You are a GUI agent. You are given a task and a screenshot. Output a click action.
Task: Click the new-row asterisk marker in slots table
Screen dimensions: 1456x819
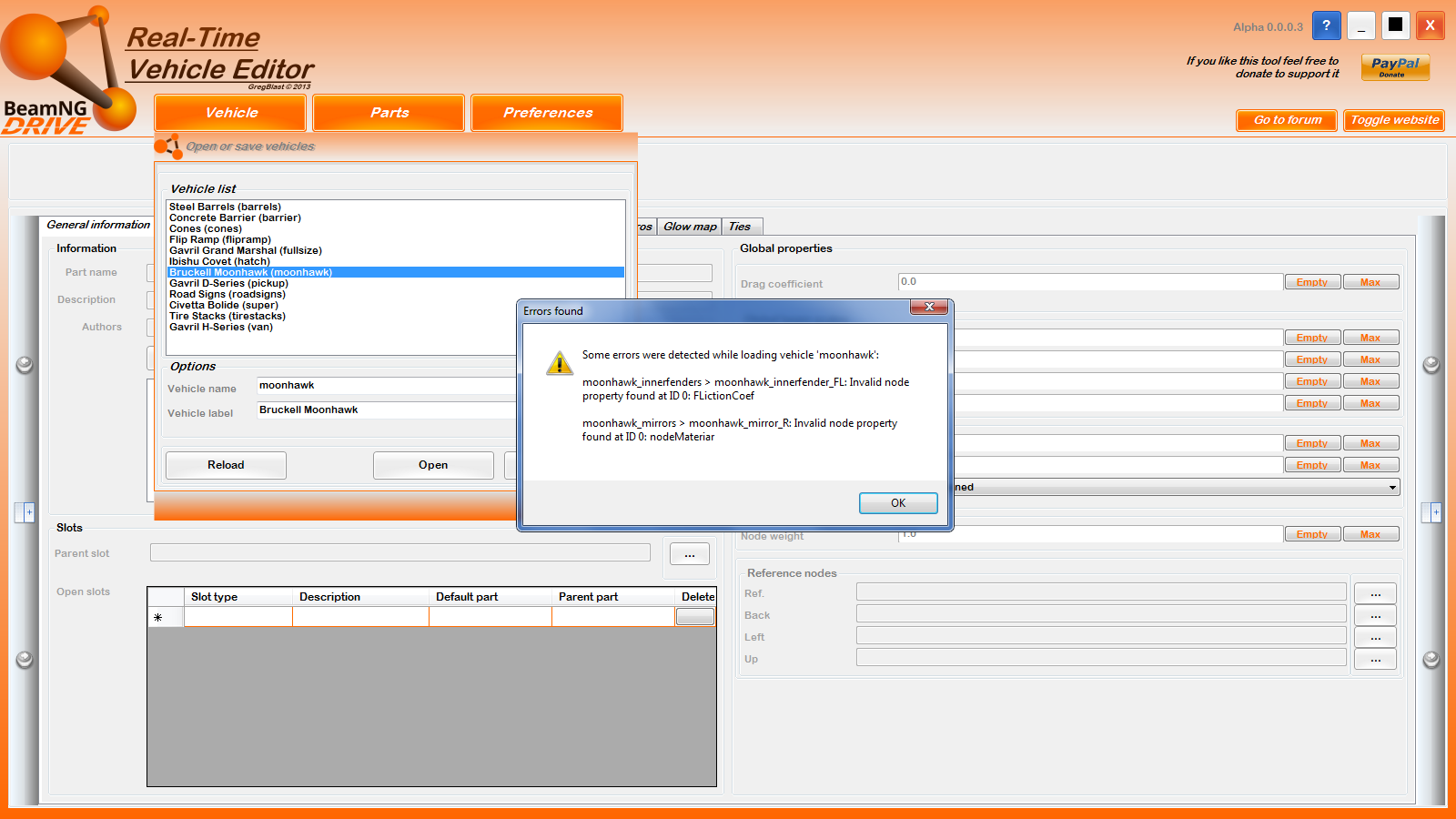[158, 617]
